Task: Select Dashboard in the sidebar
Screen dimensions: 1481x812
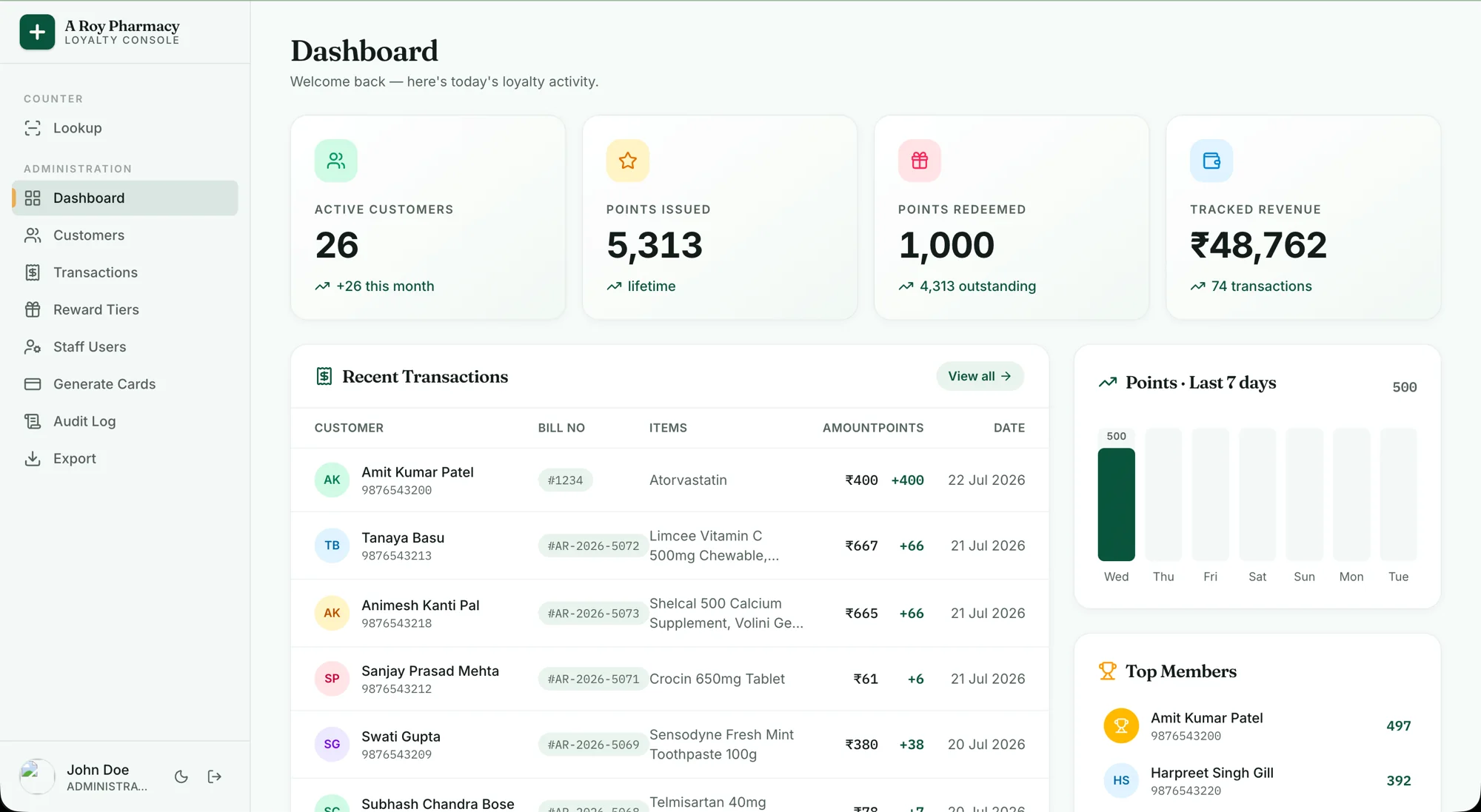Action: (x=124, y=198)
